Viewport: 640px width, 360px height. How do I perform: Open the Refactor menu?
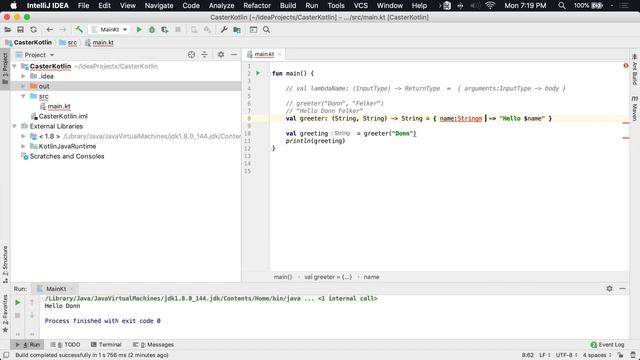[x=257, y=5]
